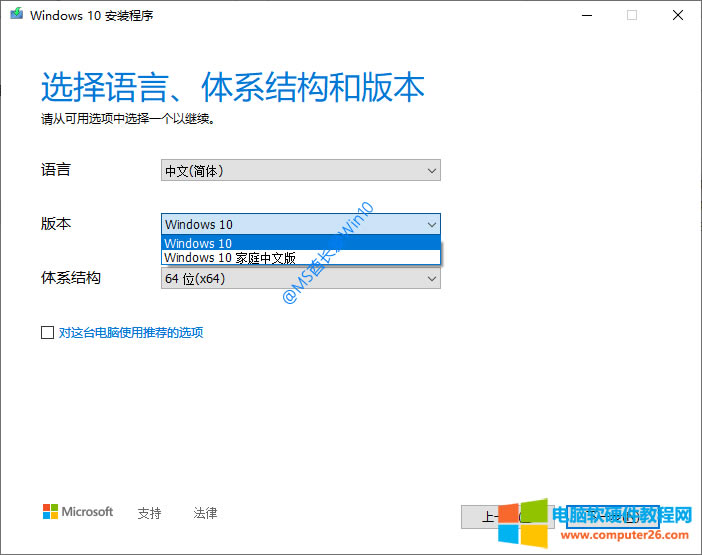Image resolution: width=702 pixels, height=555 pixels.
Task: Tick 对这台电脑使用推荐的选项 checkbox
Action: 47,333
